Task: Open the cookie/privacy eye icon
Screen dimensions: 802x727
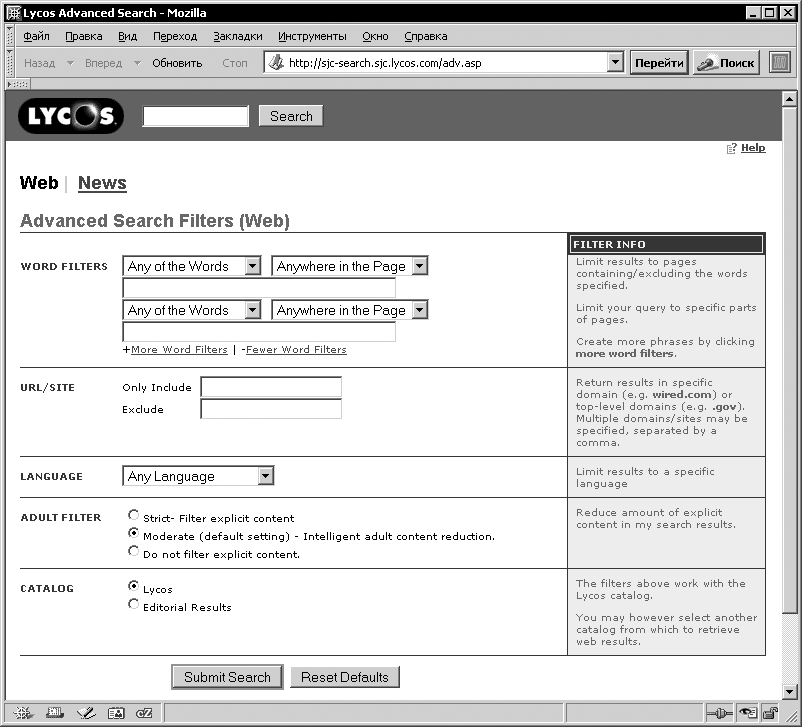Action: click(747, 713)
